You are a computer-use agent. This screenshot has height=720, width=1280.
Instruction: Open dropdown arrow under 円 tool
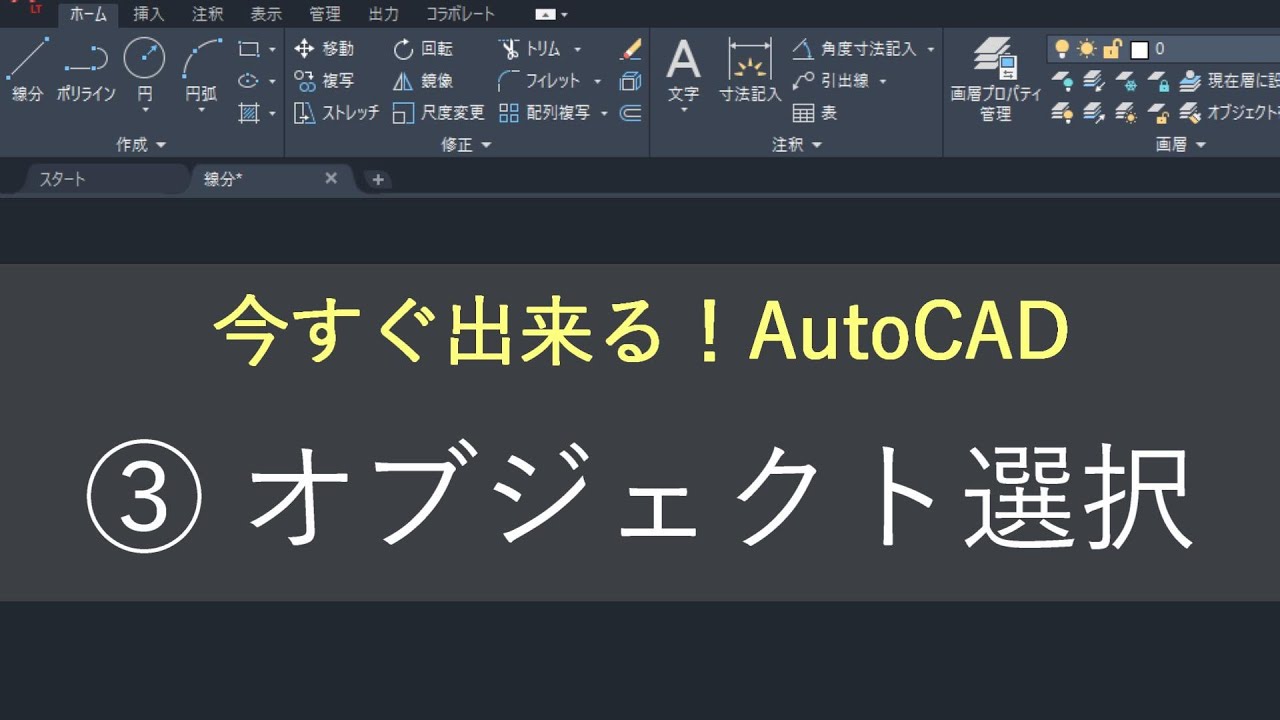click(x=145, y=110)
